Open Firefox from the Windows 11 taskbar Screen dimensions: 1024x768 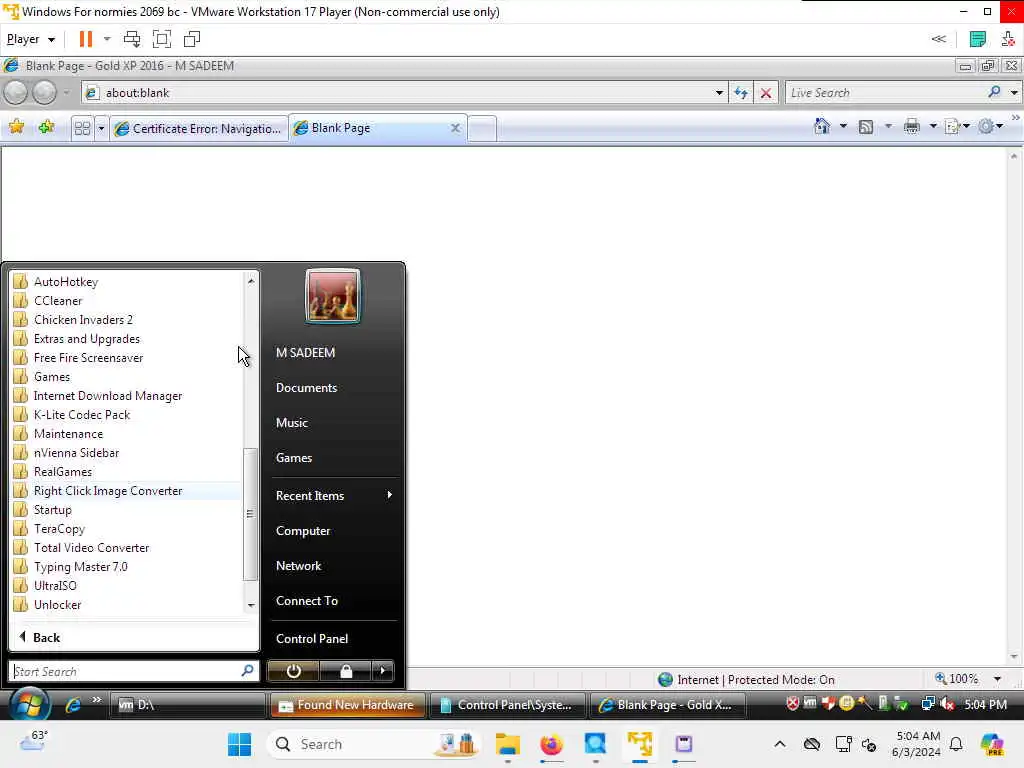(x=551, y=744)
